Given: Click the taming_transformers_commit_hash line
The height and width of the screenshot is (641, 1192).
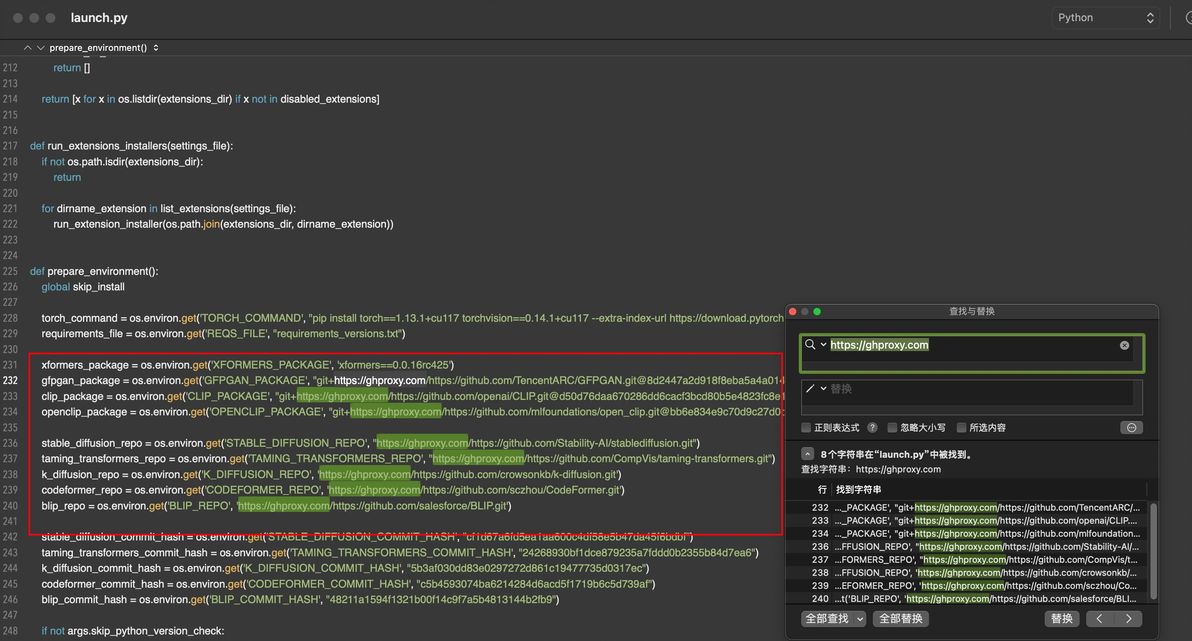Looking at the screenshot, I should click(x=400, y=553).
